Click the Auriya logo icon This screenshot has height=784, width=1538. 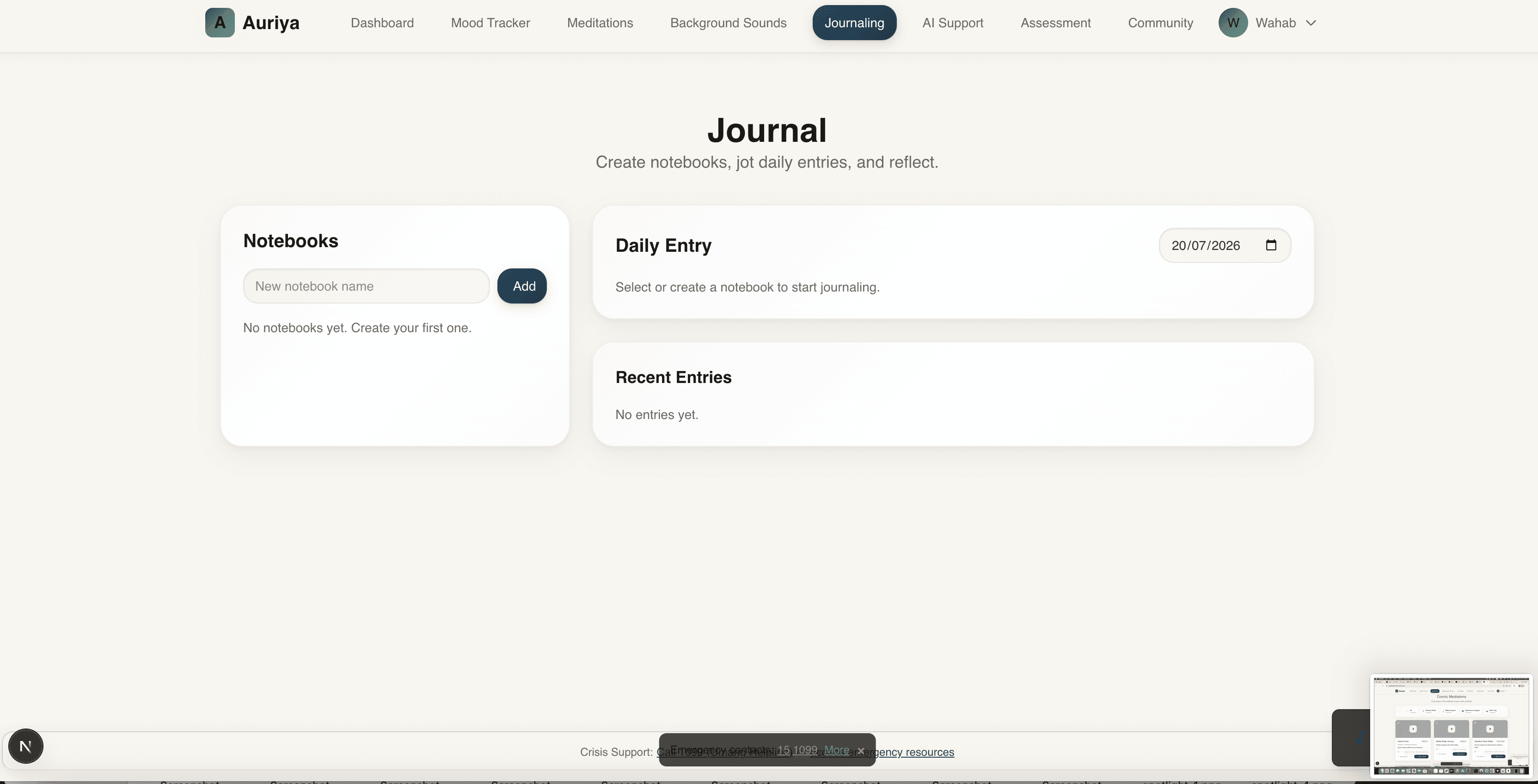pyautogui.click(x=220, y=23)
